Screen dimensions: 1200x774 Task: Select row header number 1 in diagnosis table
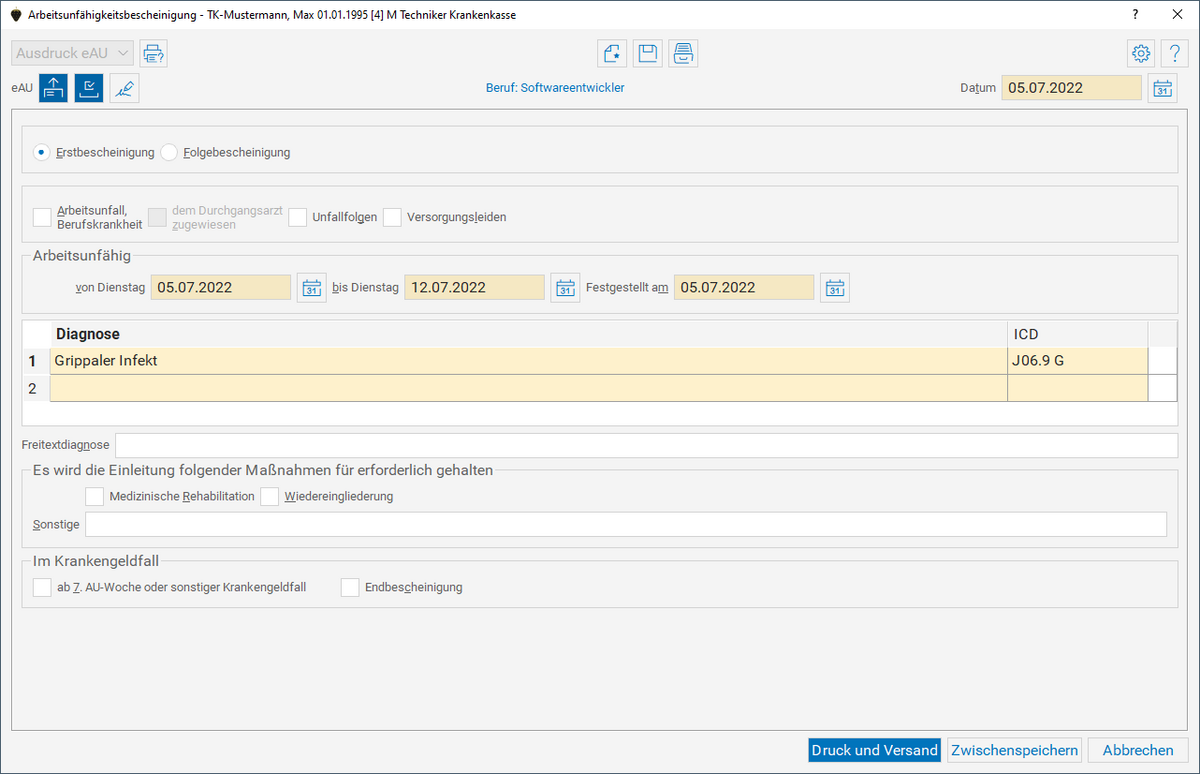pyautogui.click(x=36, y=360)
